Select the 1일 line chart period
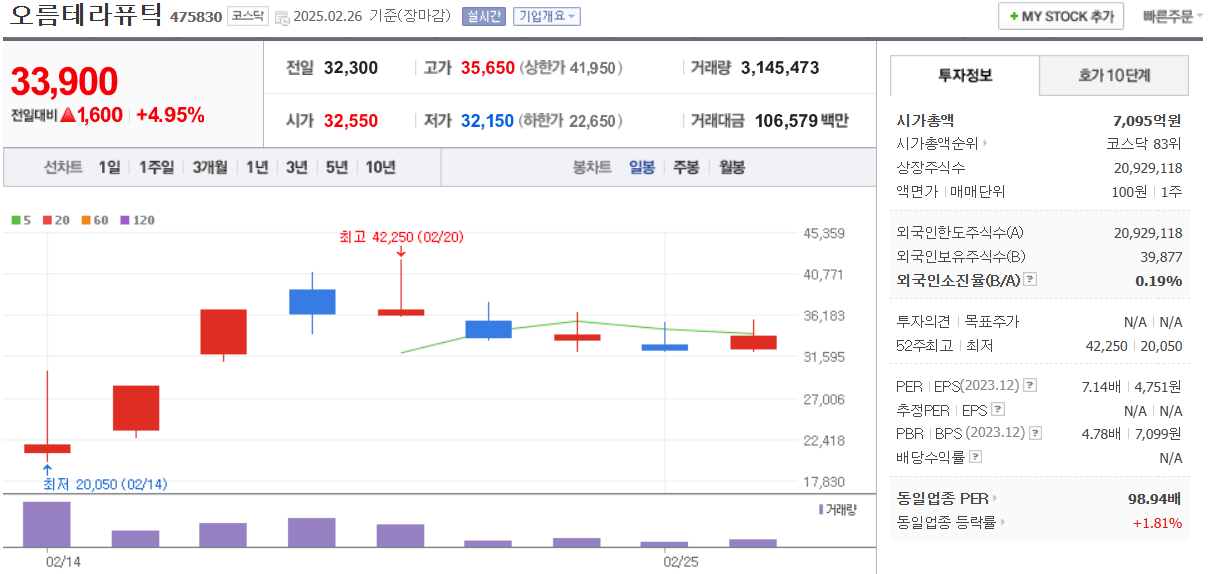Screen dimensions: 1210x574 pos(109,167)
